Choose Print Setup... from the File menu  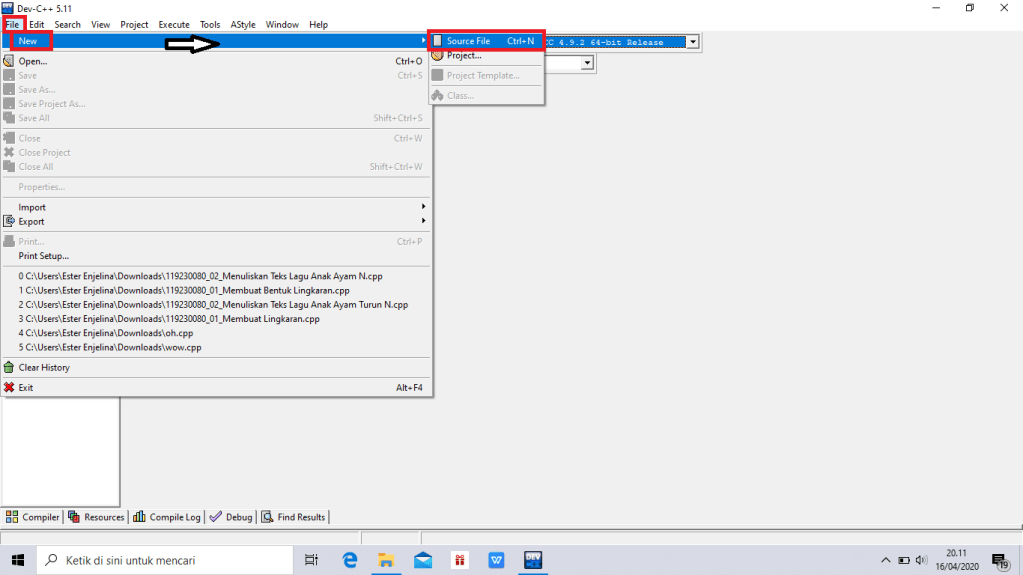[44, 256]
